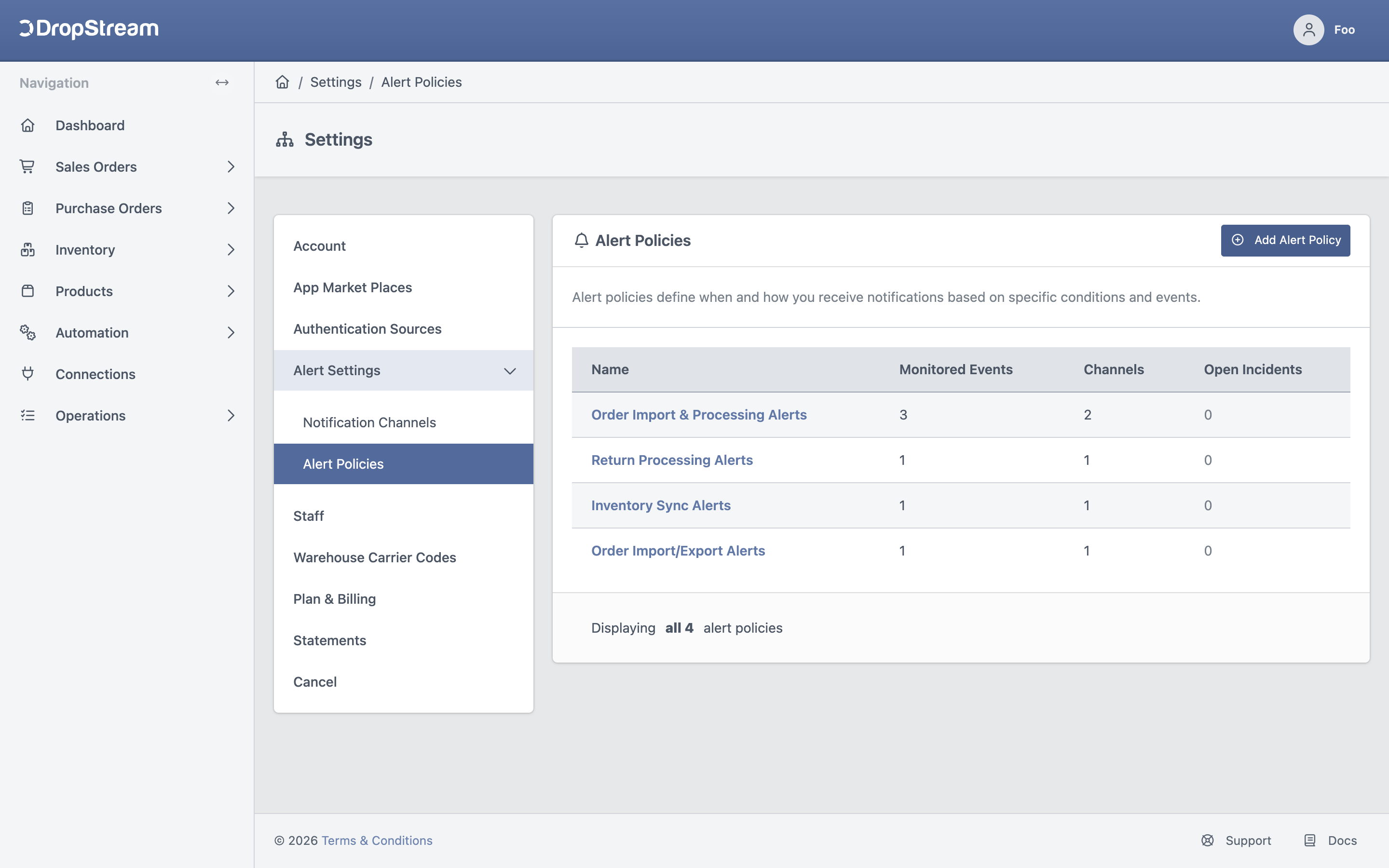1389x868 pixels.
Task: Click the Automation gears icon
Action: [27, 332]
